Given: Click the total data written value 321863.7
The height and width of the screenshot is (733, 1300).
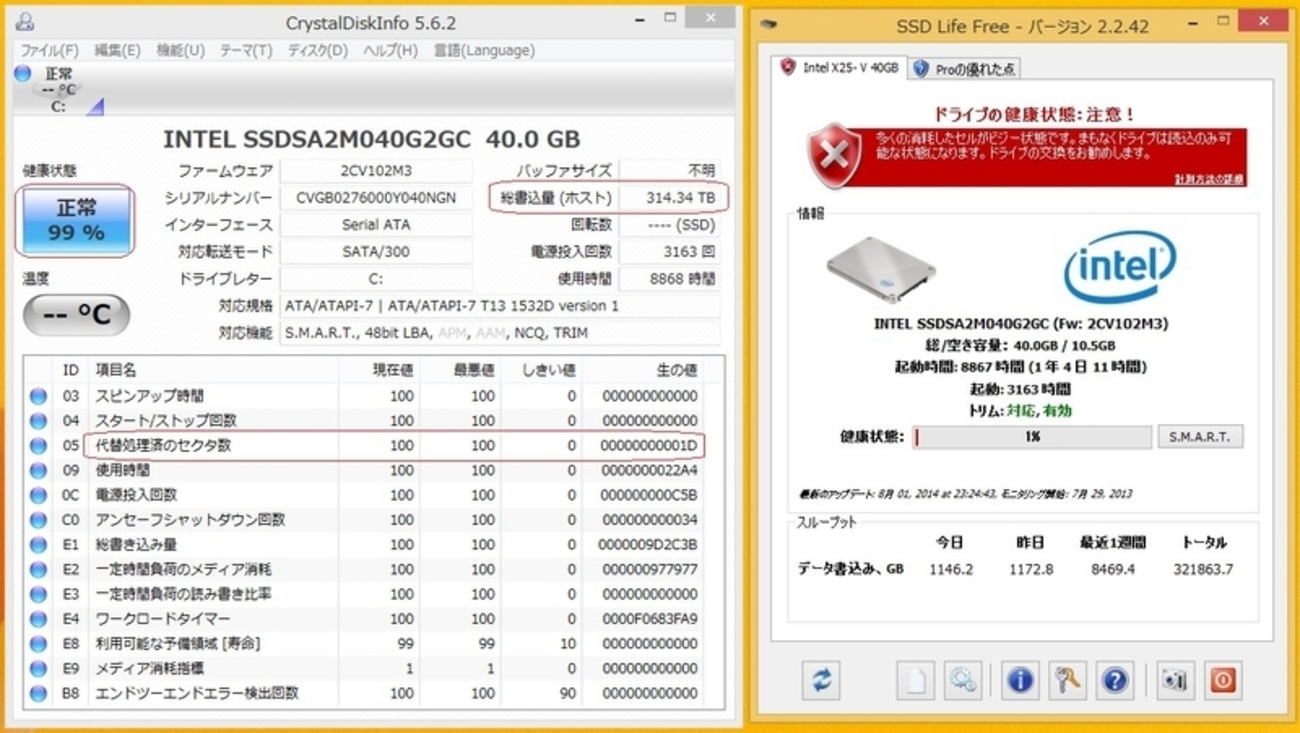Looking at the screenshot, I should pyautogui.click(x=1203, y=569).
